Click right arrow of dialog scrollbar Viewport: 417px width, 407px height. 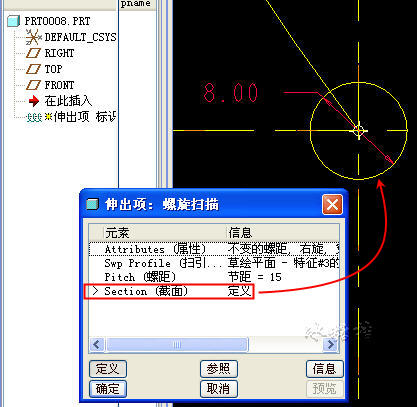(x=331, y=344)
